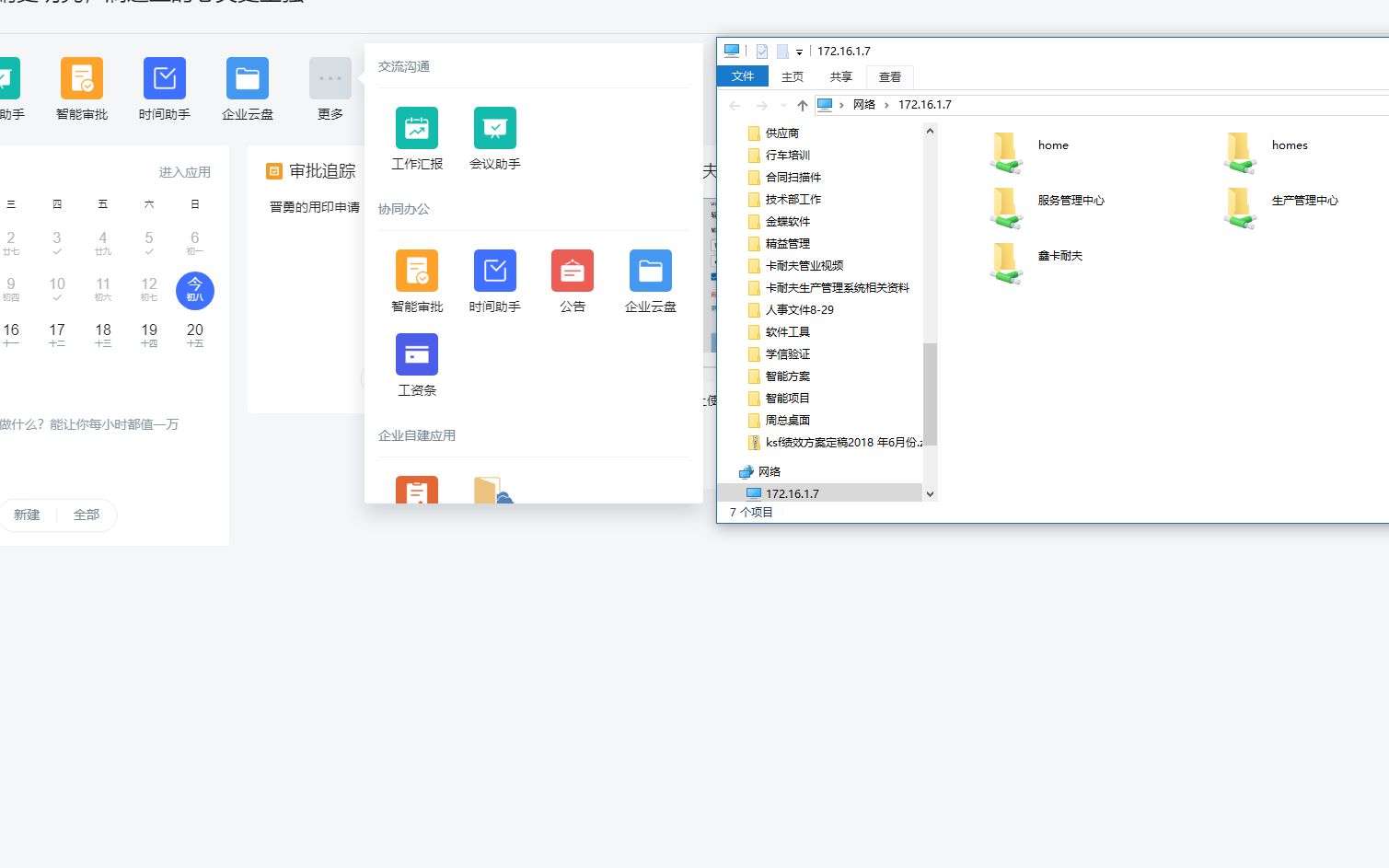Screen dimensions: 1389x868
Task: Click the folder-with-cloud app under 企业自建应用
Action: tap(494, 490)
